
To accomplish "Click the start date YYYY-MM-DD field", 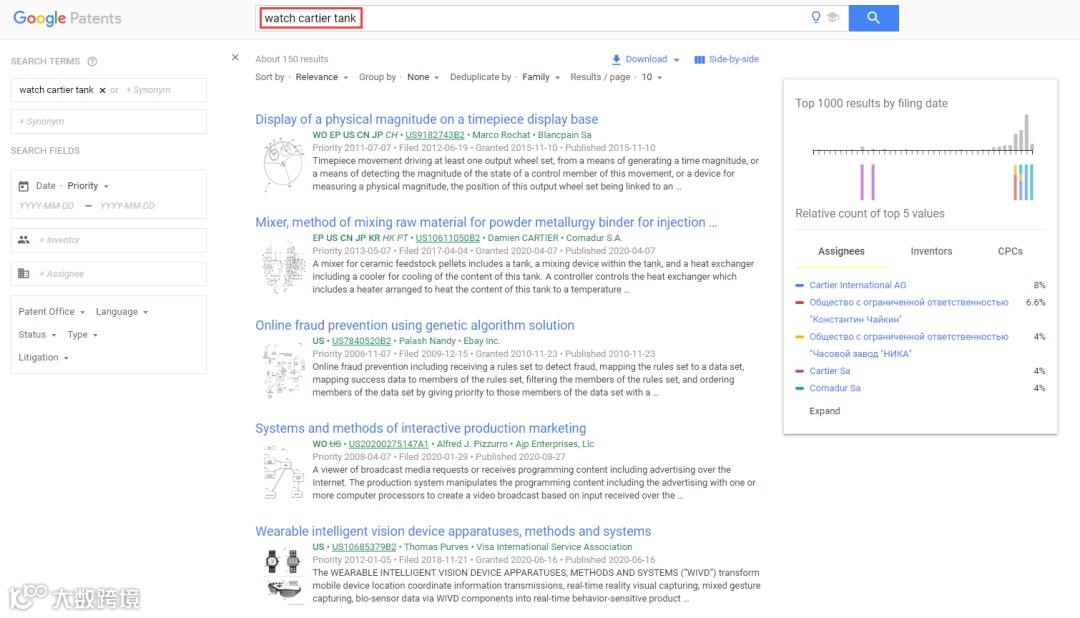I will coord(47,206).
